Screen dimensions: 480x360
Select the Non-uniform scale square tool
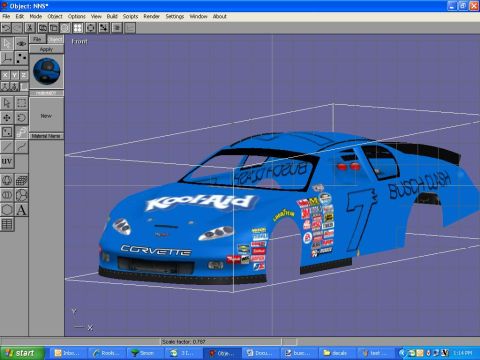(7, 132)
